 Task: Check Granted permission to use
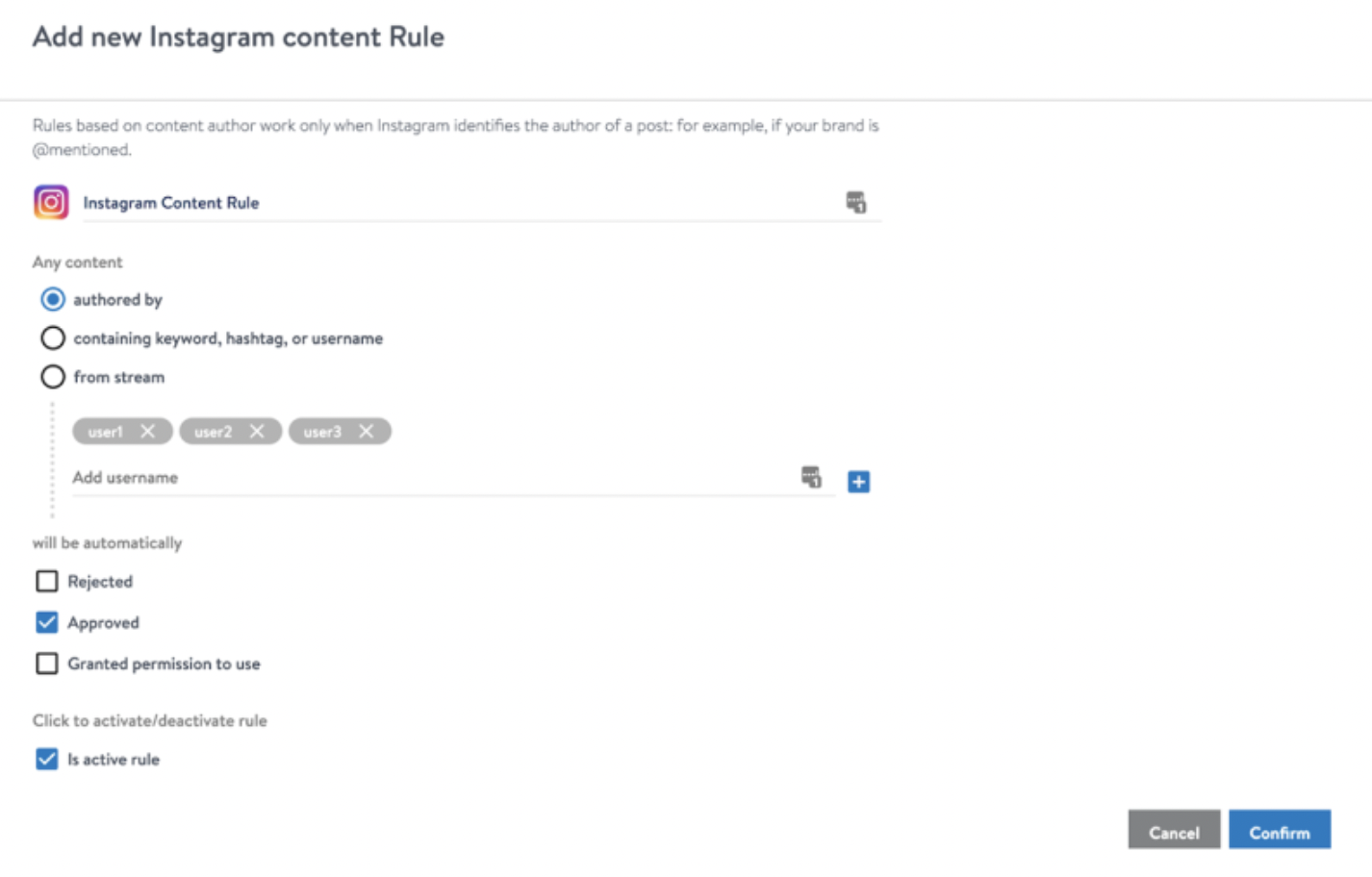point(46,663)
